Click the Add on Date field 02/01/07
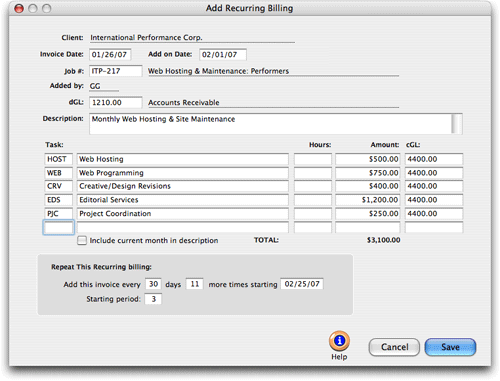Image resolution: width=500 pixels, height=381 pixels. 223,55
